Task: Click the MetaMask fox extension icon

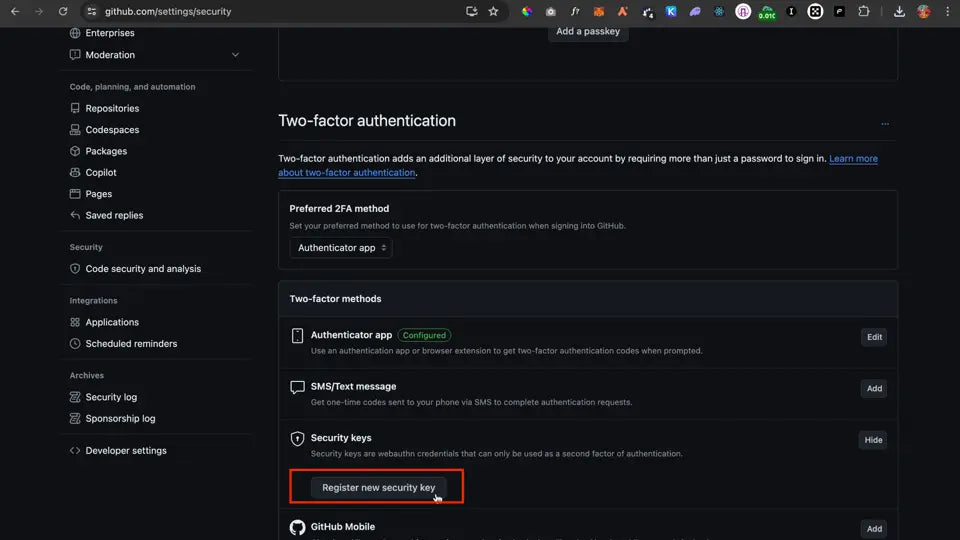Action: click(598, 11)
